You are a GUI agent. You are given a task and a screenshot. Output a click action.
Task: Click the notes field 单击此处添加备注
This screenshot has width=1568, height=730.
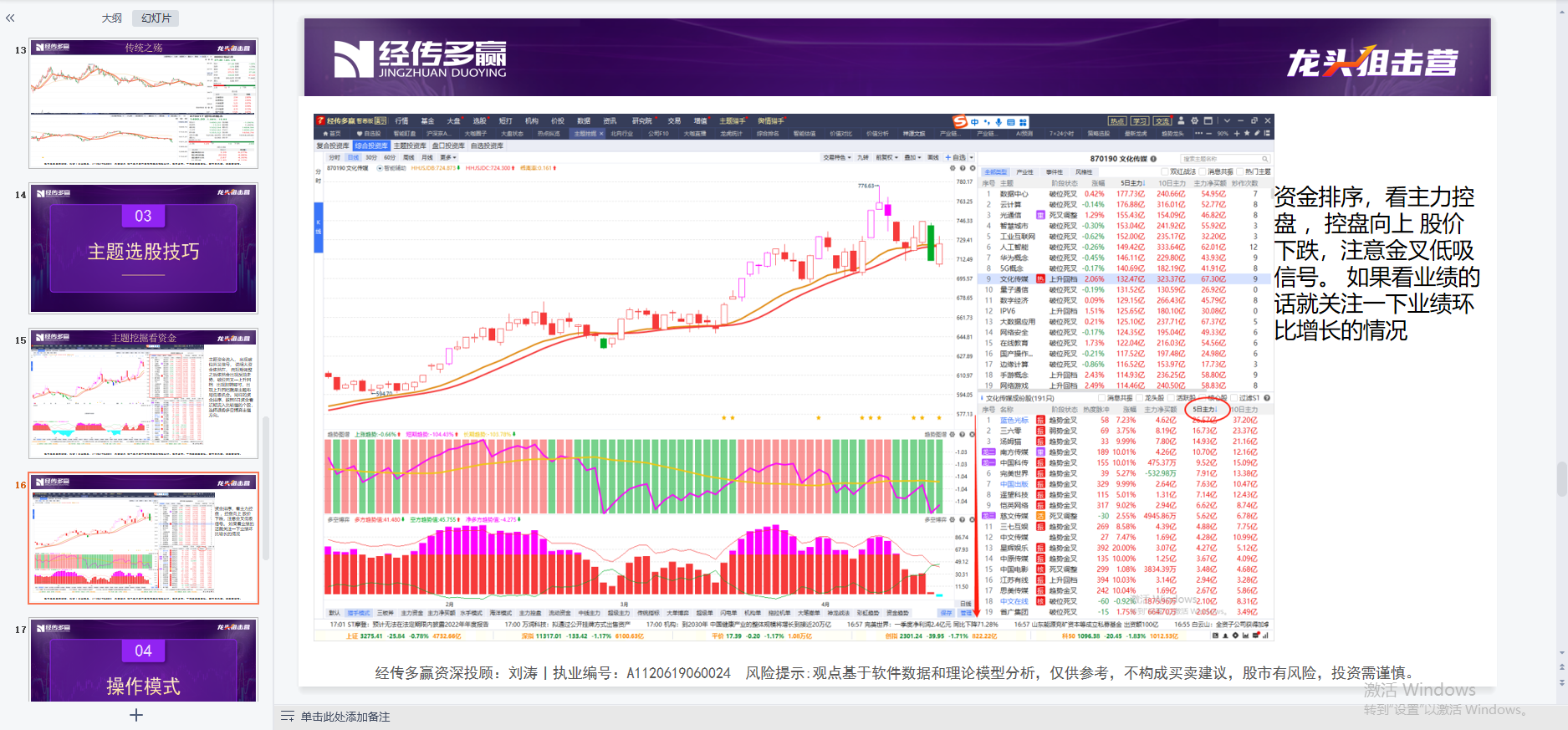click(345, 717)
